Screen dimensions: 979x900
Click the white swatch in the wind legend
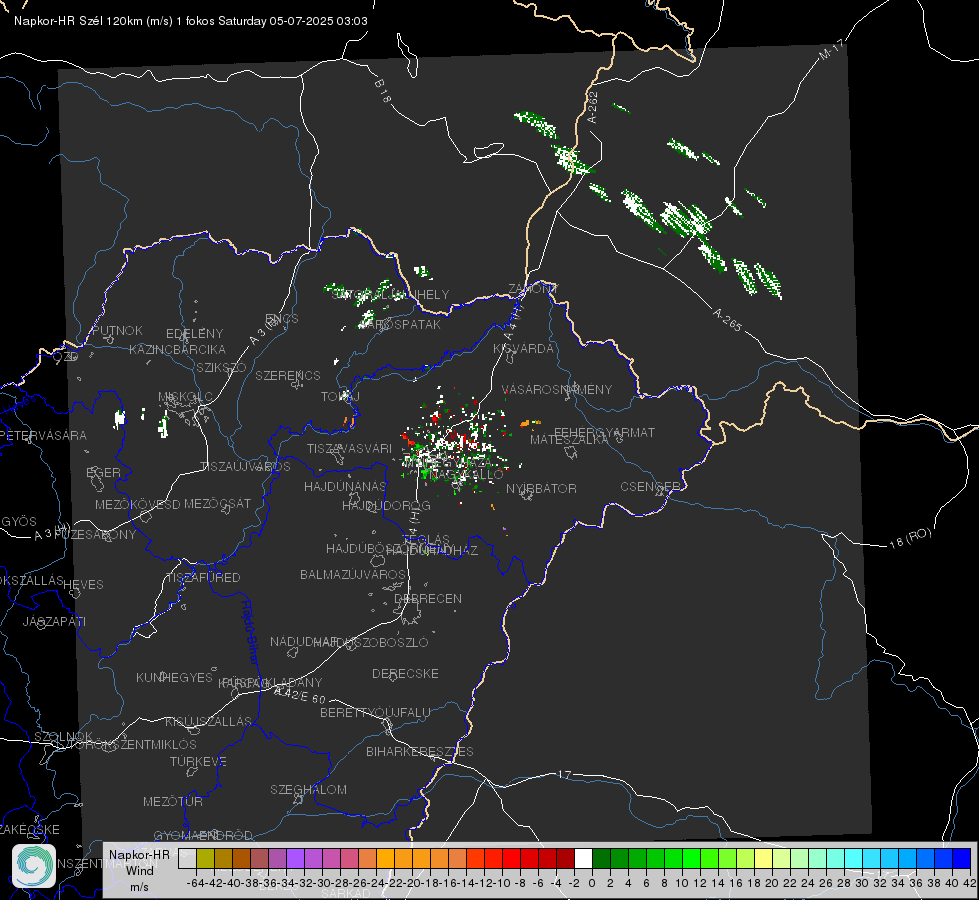click(x=583, y=858)
